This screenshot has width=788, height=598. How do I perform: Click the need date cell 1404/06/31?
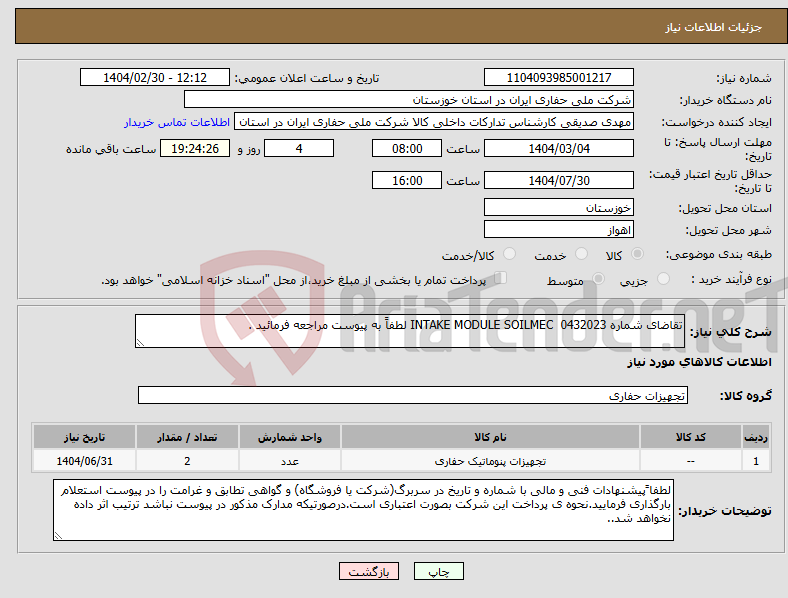pyautogui.click(x=84, y=461)
